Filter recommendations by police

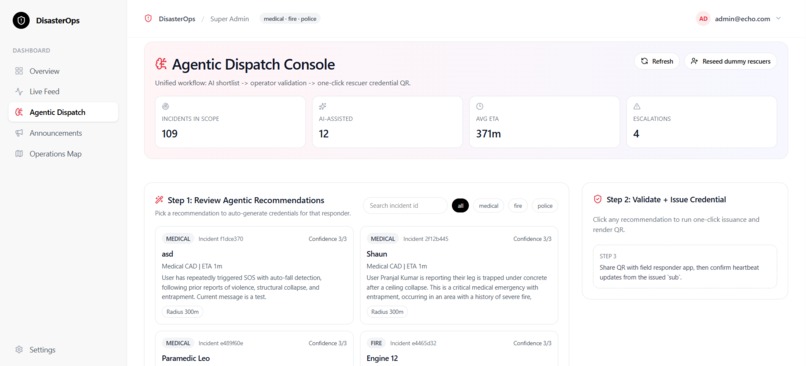[x=545, y=206]
